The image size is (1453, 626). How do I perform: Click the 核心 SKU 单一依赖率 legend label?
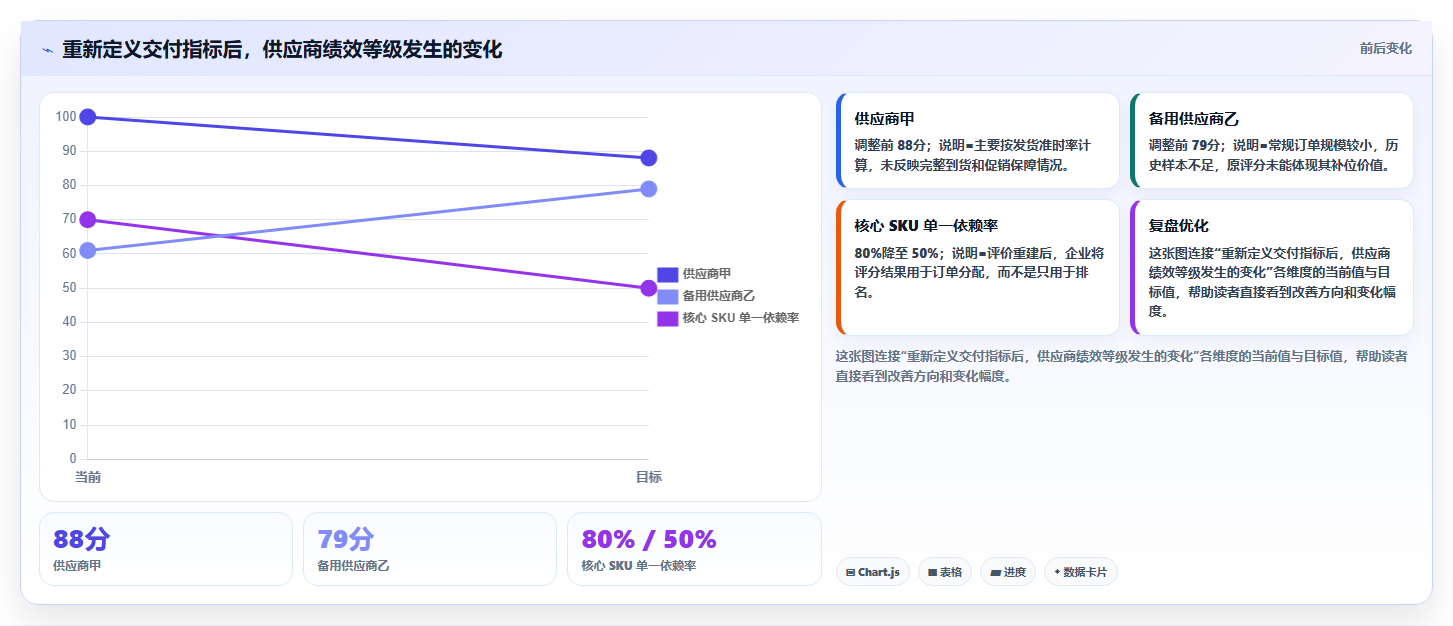coord(741,318)
